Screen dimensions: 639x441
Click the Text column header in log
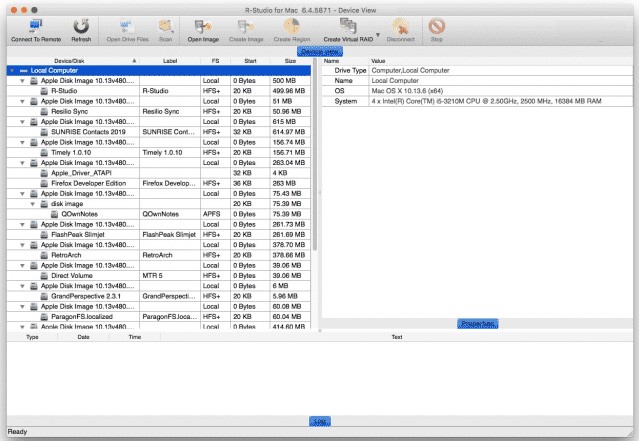pyautogui.click(x=397, y=337)
